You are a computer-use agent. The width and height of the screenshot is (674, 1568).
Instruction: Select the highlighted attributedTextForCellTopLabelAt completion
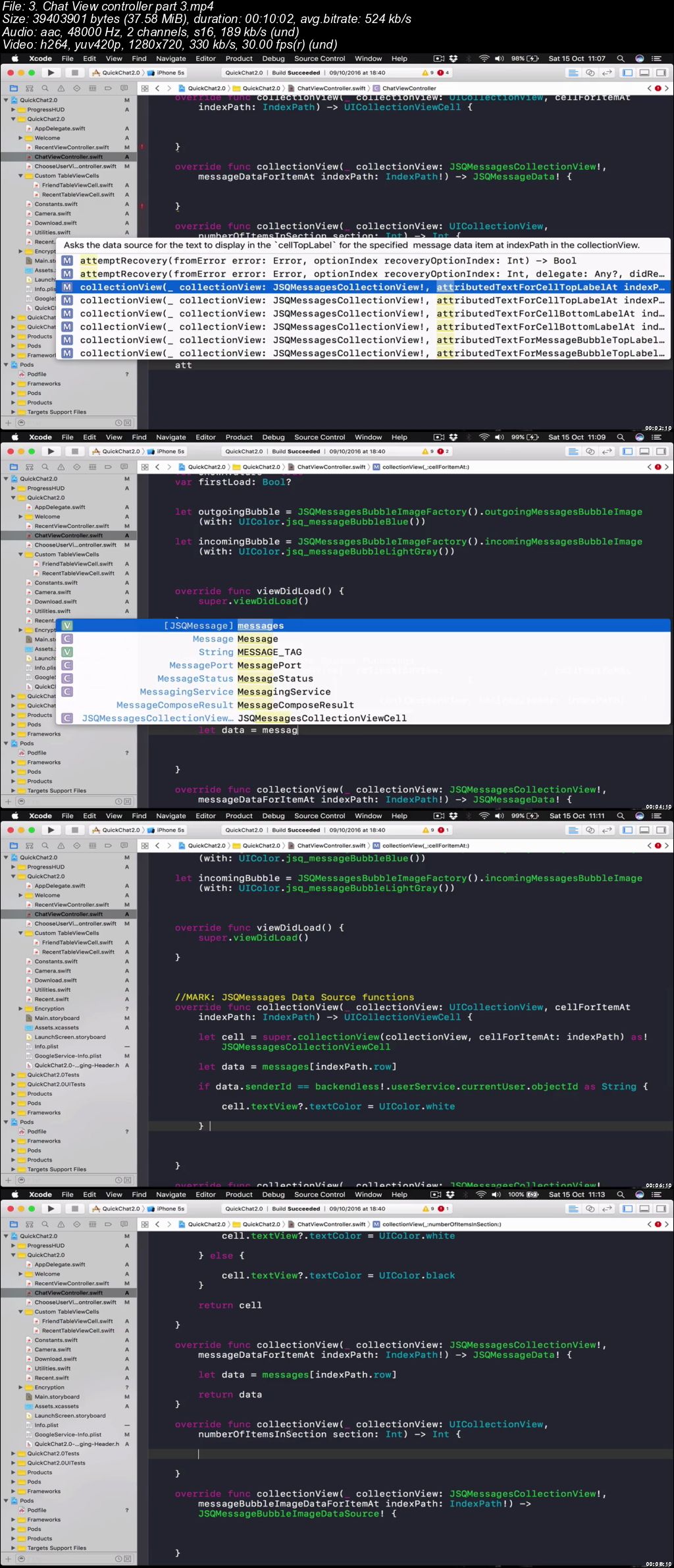pyautogui.click(x=363, y=287)
